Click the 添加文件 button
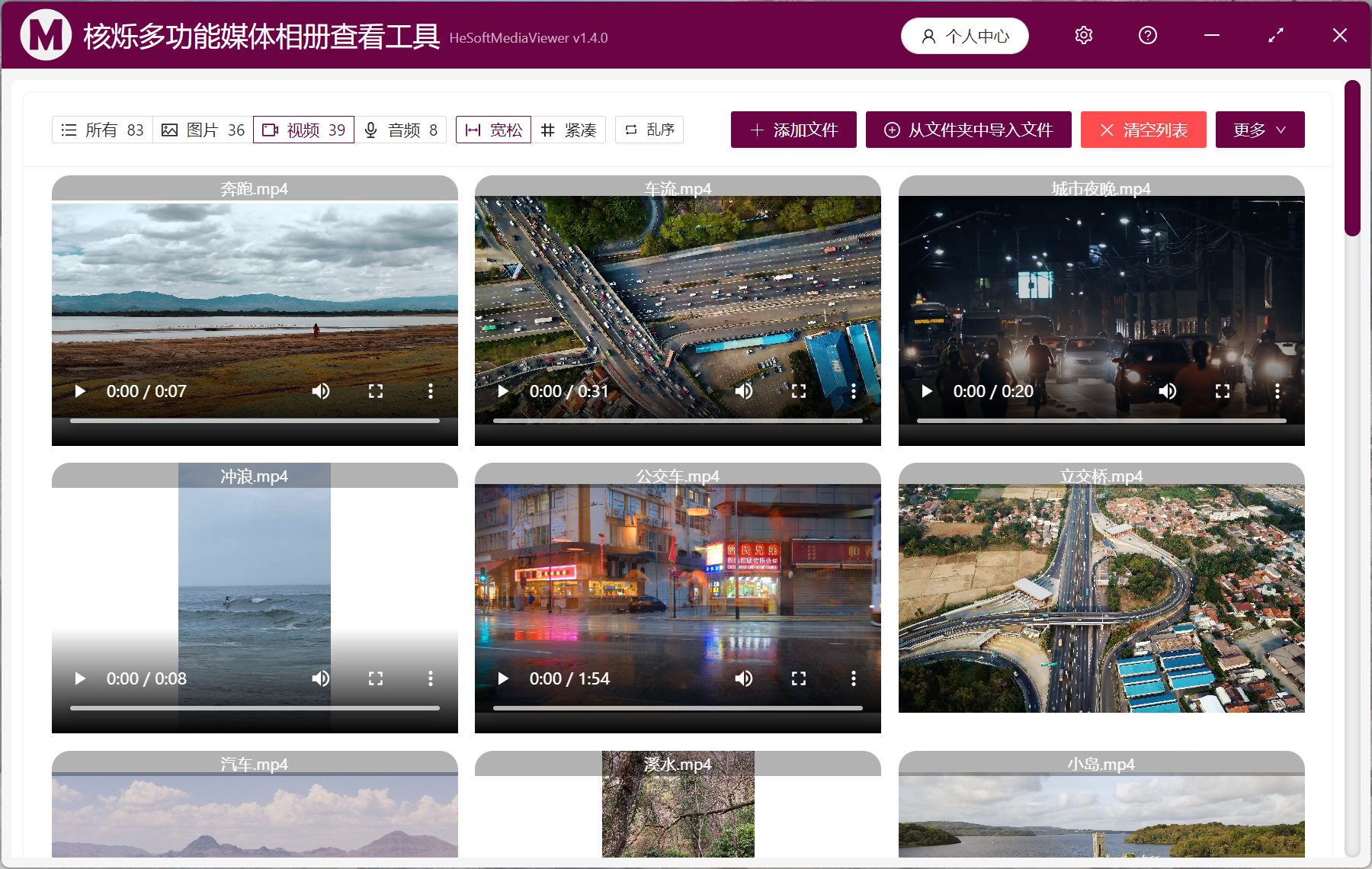Image resolution: width=1372 pixels, height=869 pixels. (793, 130)
